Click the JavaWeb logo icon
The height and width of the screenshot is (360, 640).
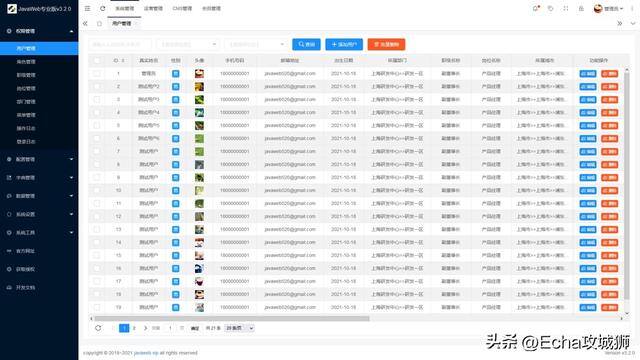tap(12, 8)
